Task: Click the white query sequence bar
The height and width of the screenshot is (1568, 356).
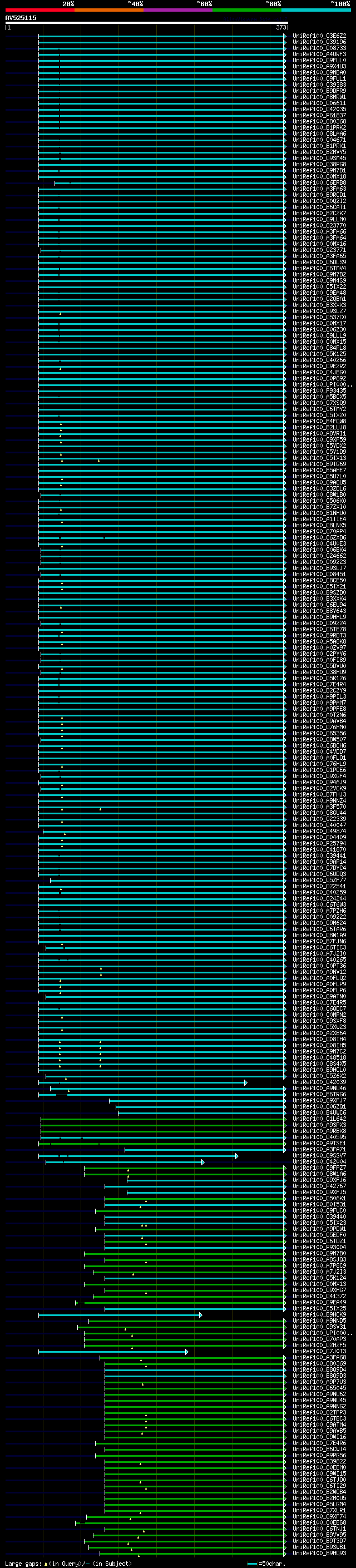Action: point(147,22)
